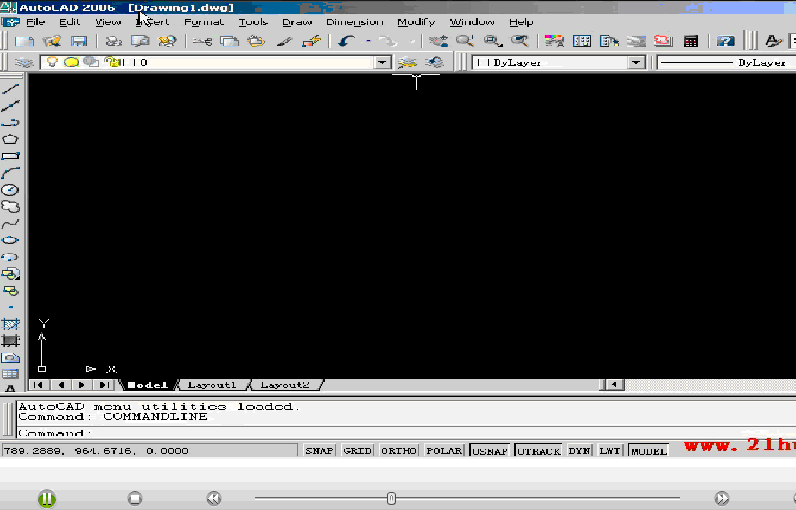
Task: Click the Zoom Previous icon
Action: pyautogui.click(x=520, y=42)
